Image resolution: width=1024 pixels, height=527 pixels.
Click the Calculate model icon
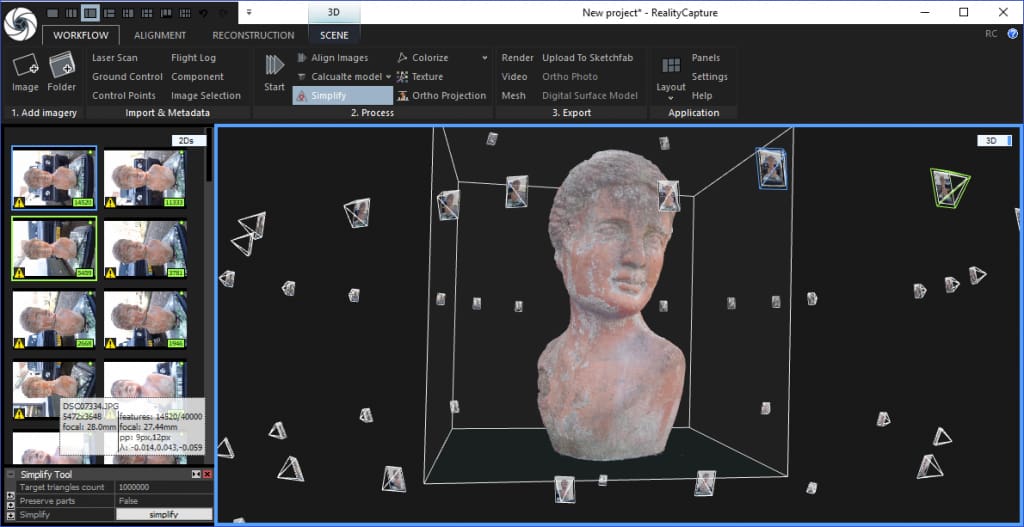coord(302,76)
